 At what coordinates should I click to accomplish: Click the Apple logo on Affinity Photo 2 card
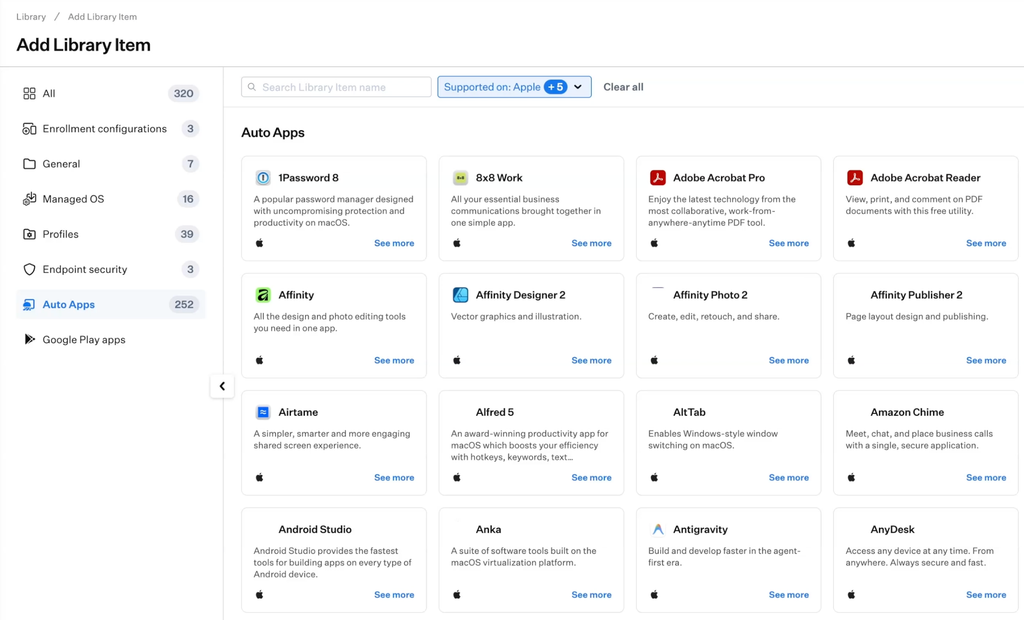[654, 360]
